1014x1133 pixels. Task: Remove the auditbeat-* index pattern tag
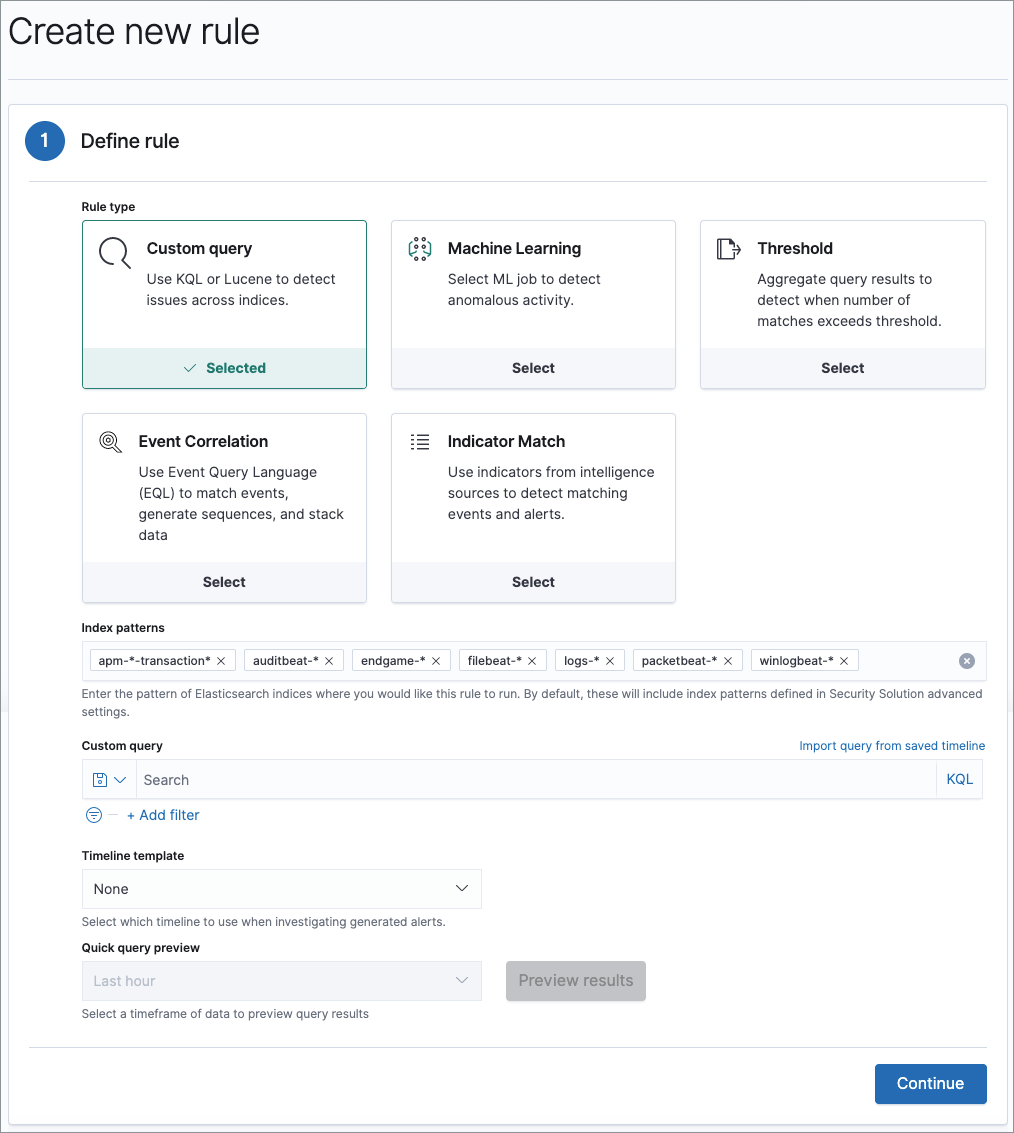tap(329, 661)
